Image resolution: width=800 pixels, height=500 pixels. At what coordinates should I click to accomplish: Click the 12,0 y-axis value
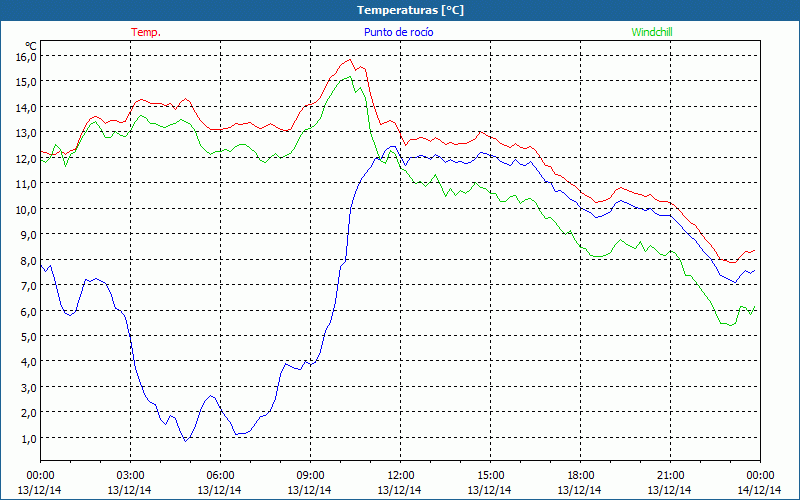pyautogui.click(x=26, y=159)
